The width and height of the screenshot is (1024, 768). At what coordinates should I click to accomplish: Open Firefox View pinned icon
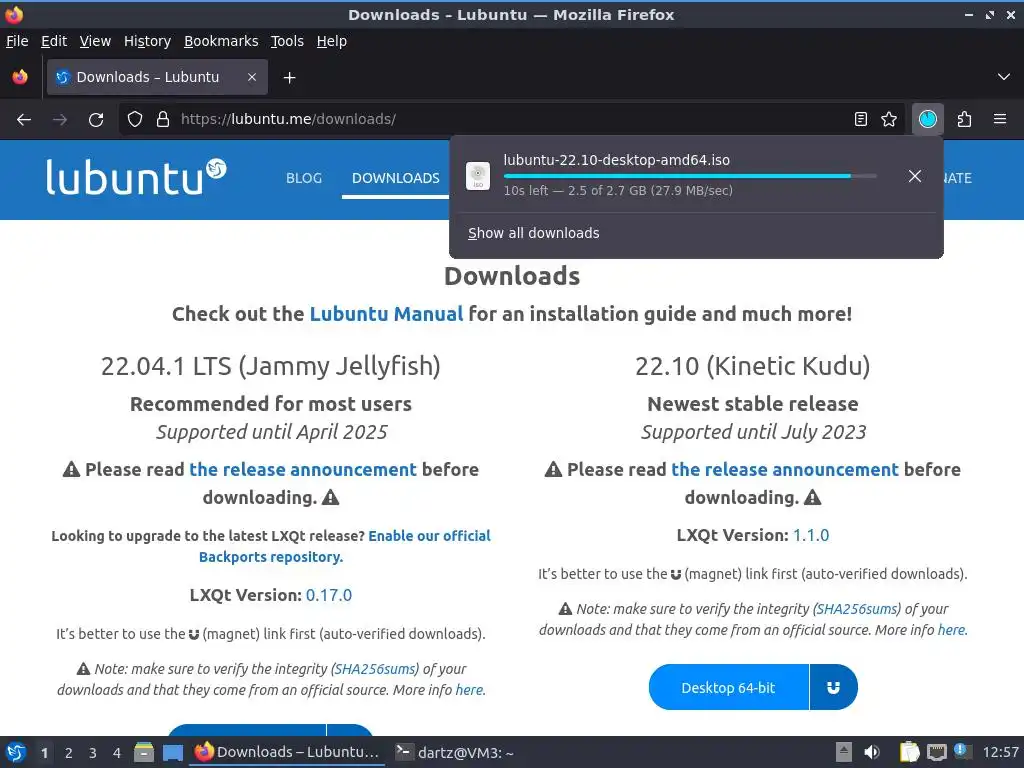coord(20,77)
